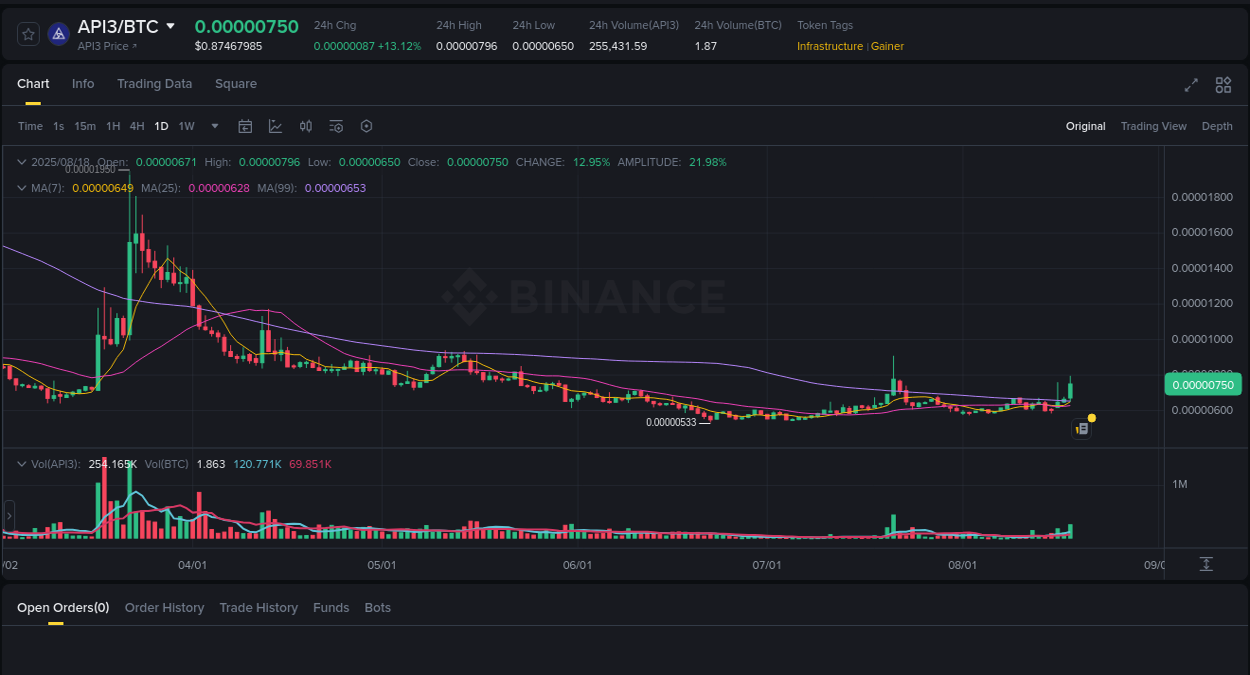Open the extra timeframes dropdown arrow

pyautogui.click(x=214, y=126)
